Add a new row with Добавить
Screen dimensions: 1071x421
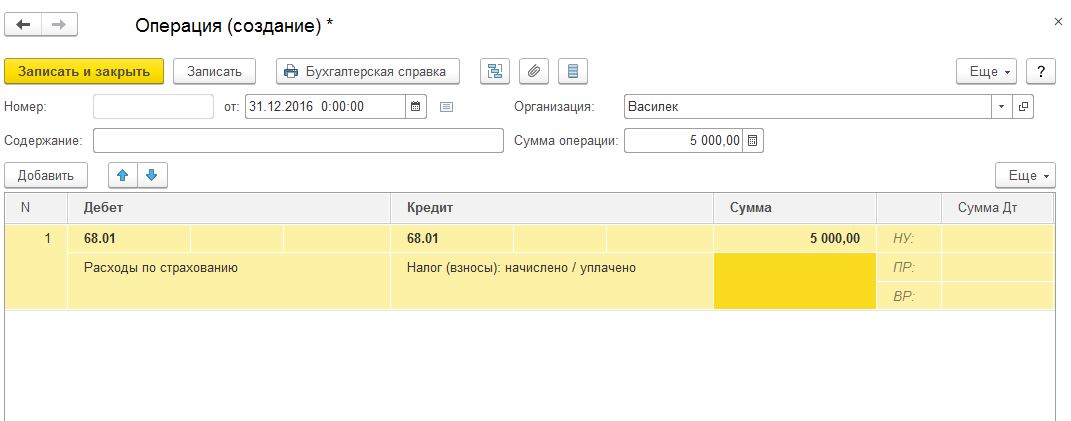pyautogui.click(x=46, y=175)
